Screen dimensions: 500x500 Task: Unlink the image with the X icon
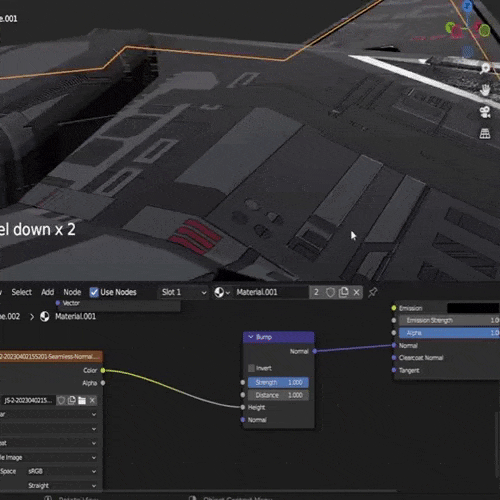[x=92, y=400]
